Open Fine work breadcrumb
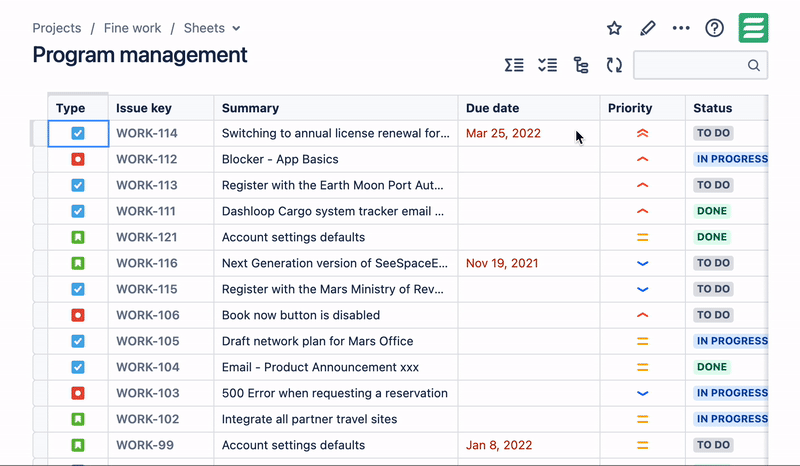Viewport: 800px width, 466px height. coord(132,28)
